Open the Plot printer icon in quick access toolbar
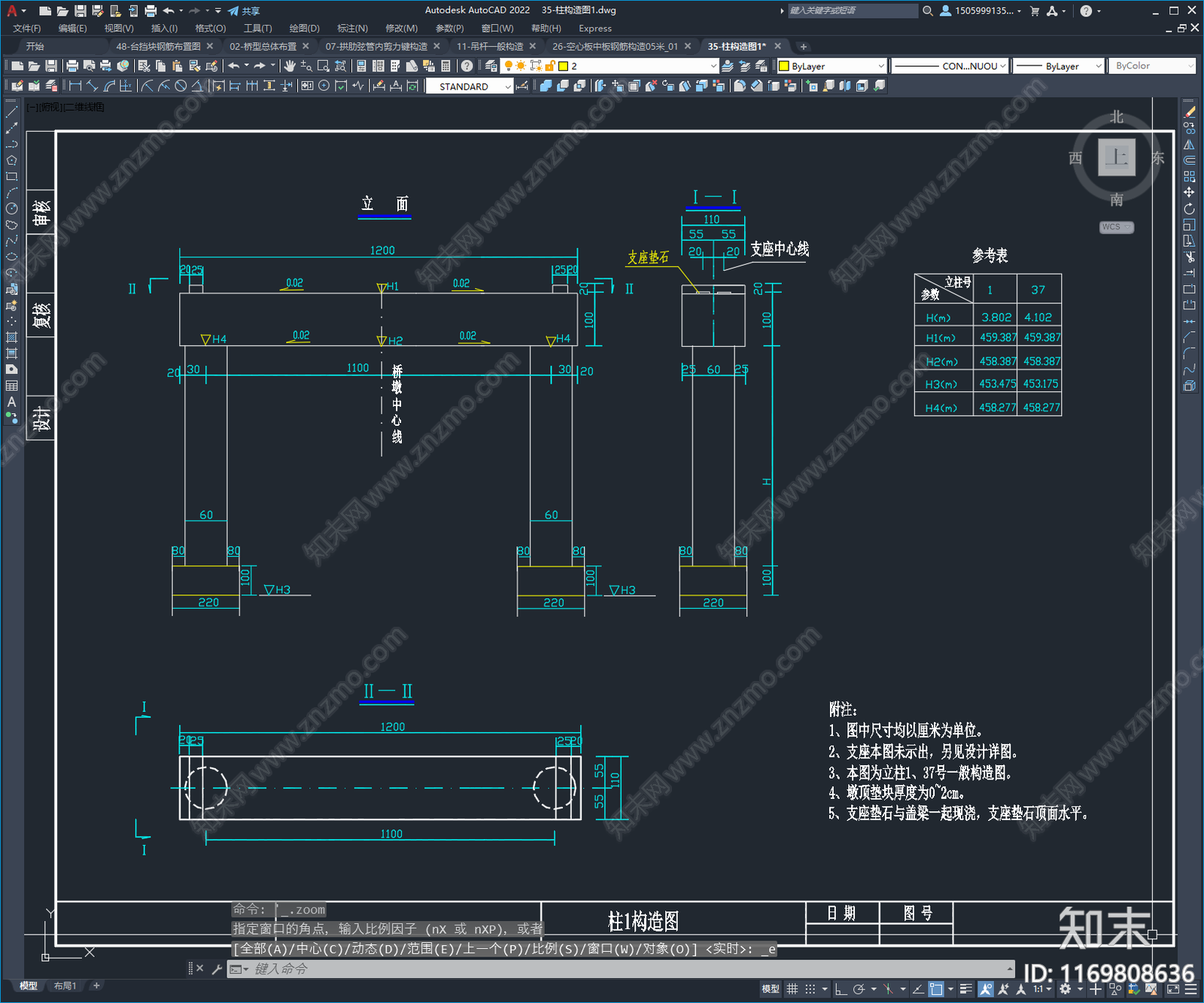This screenshot has height=1003, width=1204. 150,11
